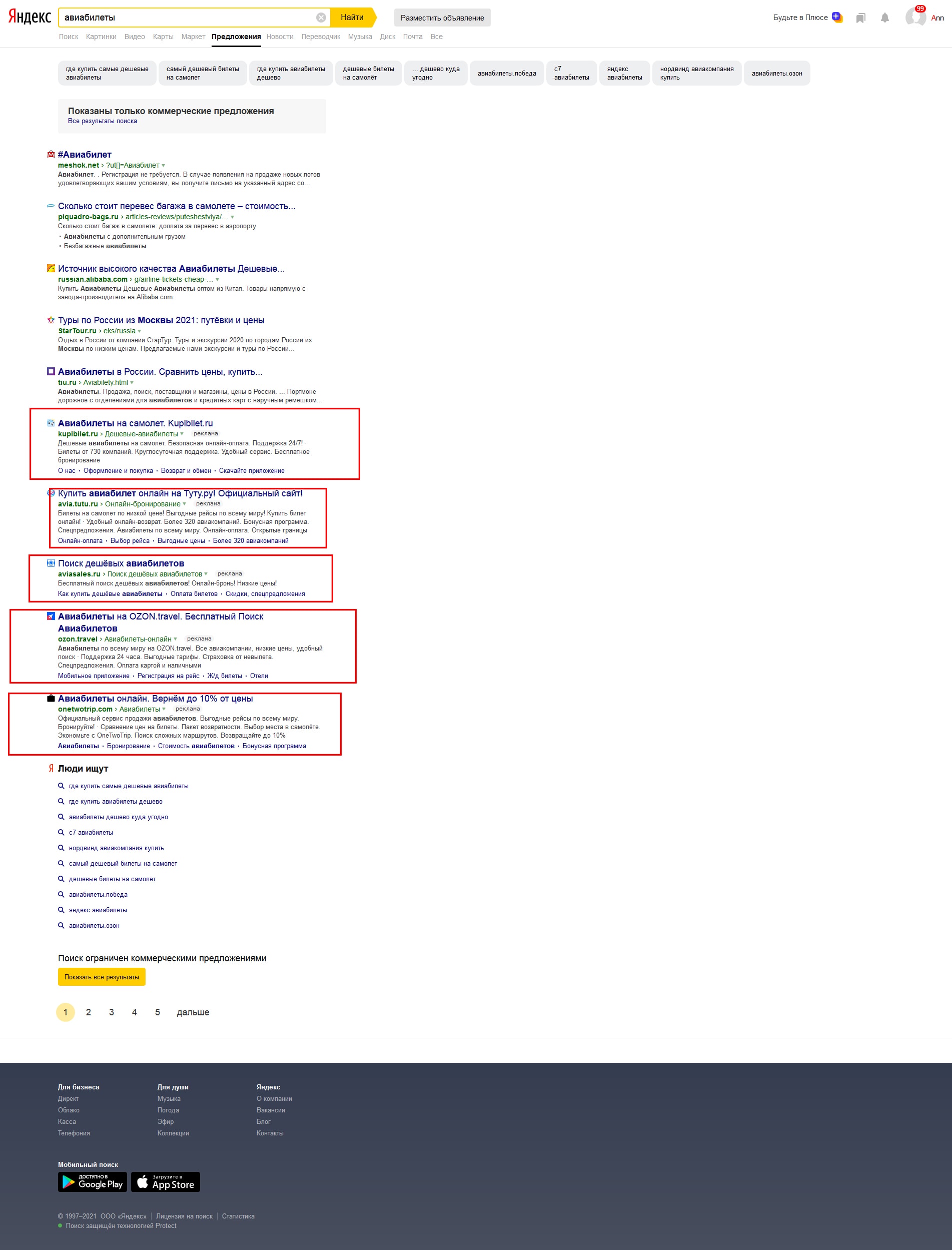This screenshot has height=1250, width=952.
Task: Click magnifier icon beside 'авиабилеты.озон' suggestion
Action: [61, 925]
